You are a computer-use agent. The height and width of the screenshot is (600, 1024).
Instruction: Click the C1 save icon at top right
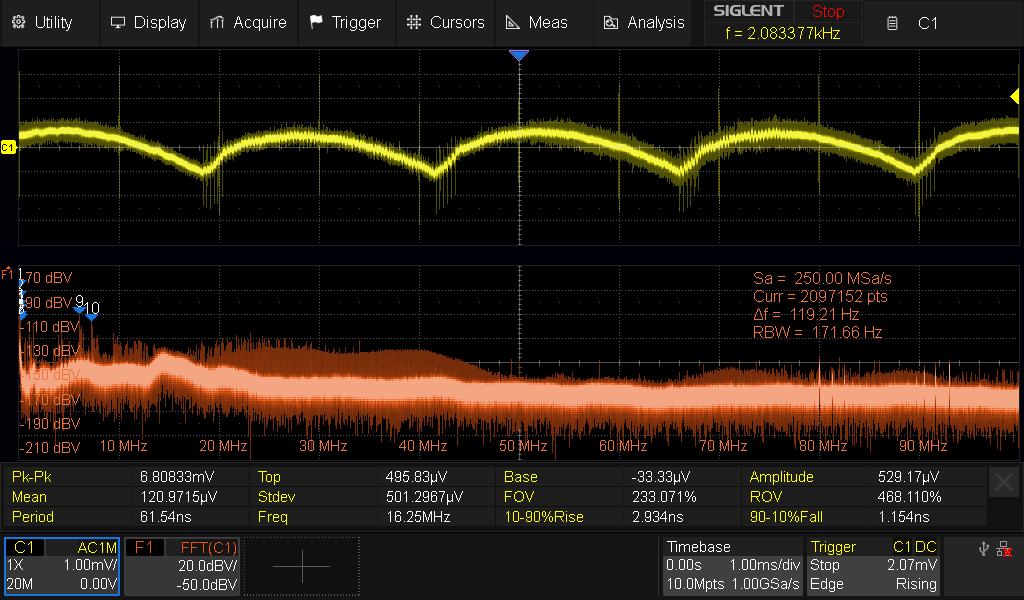[x=893, y=23]
